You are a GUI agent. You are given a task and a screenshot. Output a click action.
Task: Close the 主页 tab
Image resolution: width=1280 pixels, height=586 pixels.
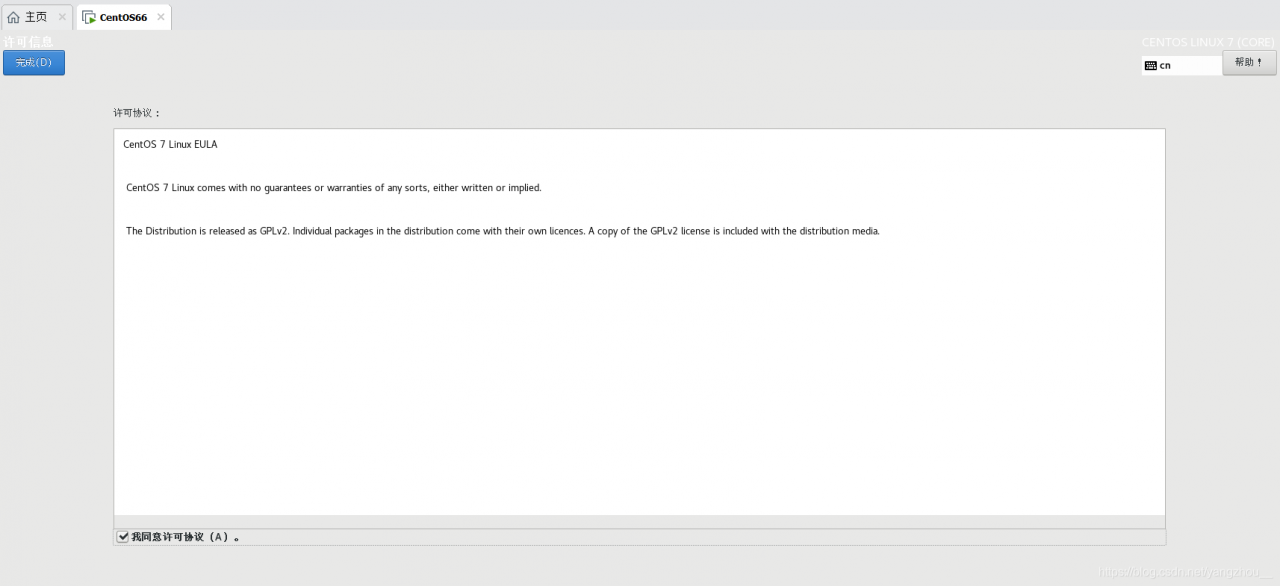point(62,17)
